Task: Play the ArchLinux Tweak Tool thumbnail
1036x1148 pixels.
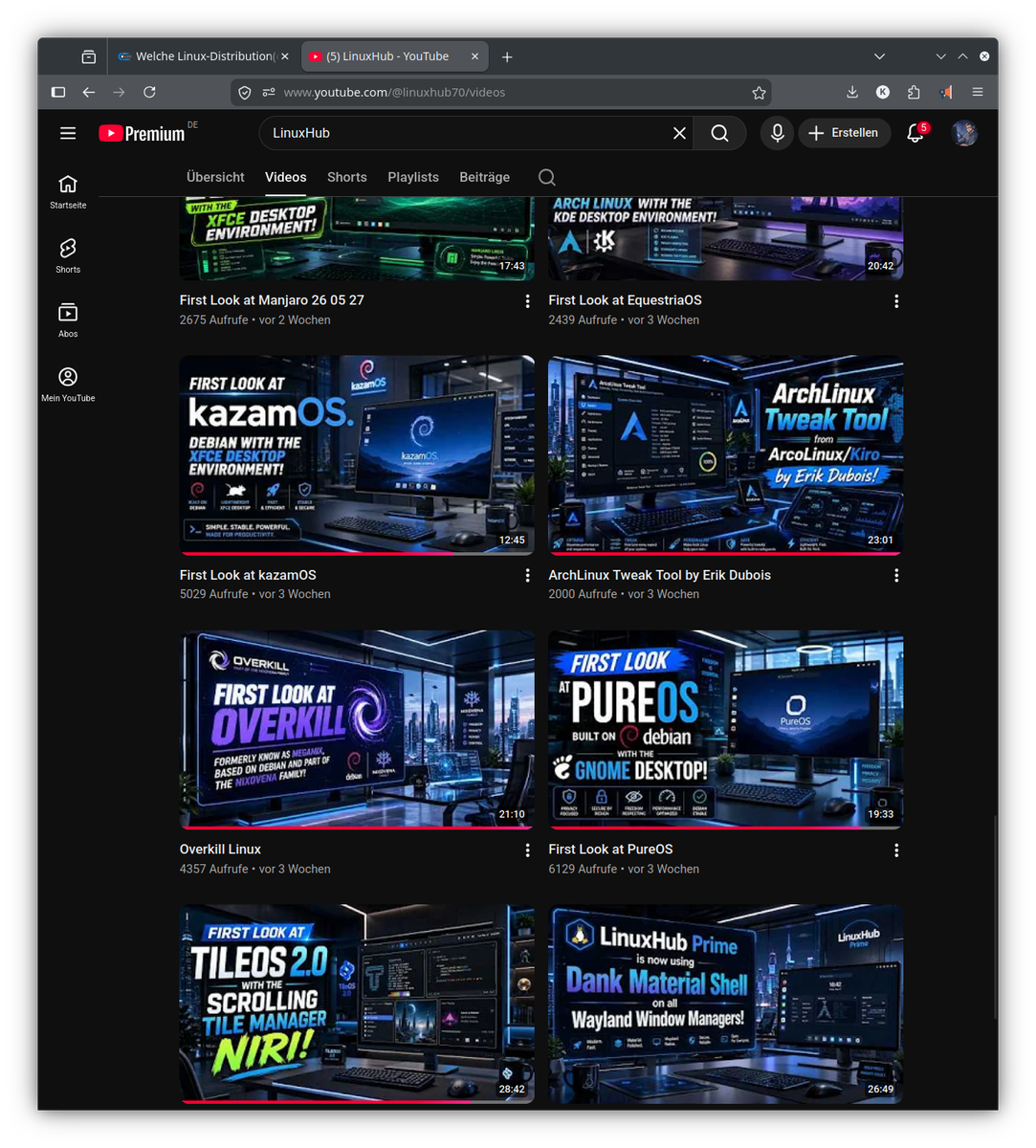Action: [726, 455]
